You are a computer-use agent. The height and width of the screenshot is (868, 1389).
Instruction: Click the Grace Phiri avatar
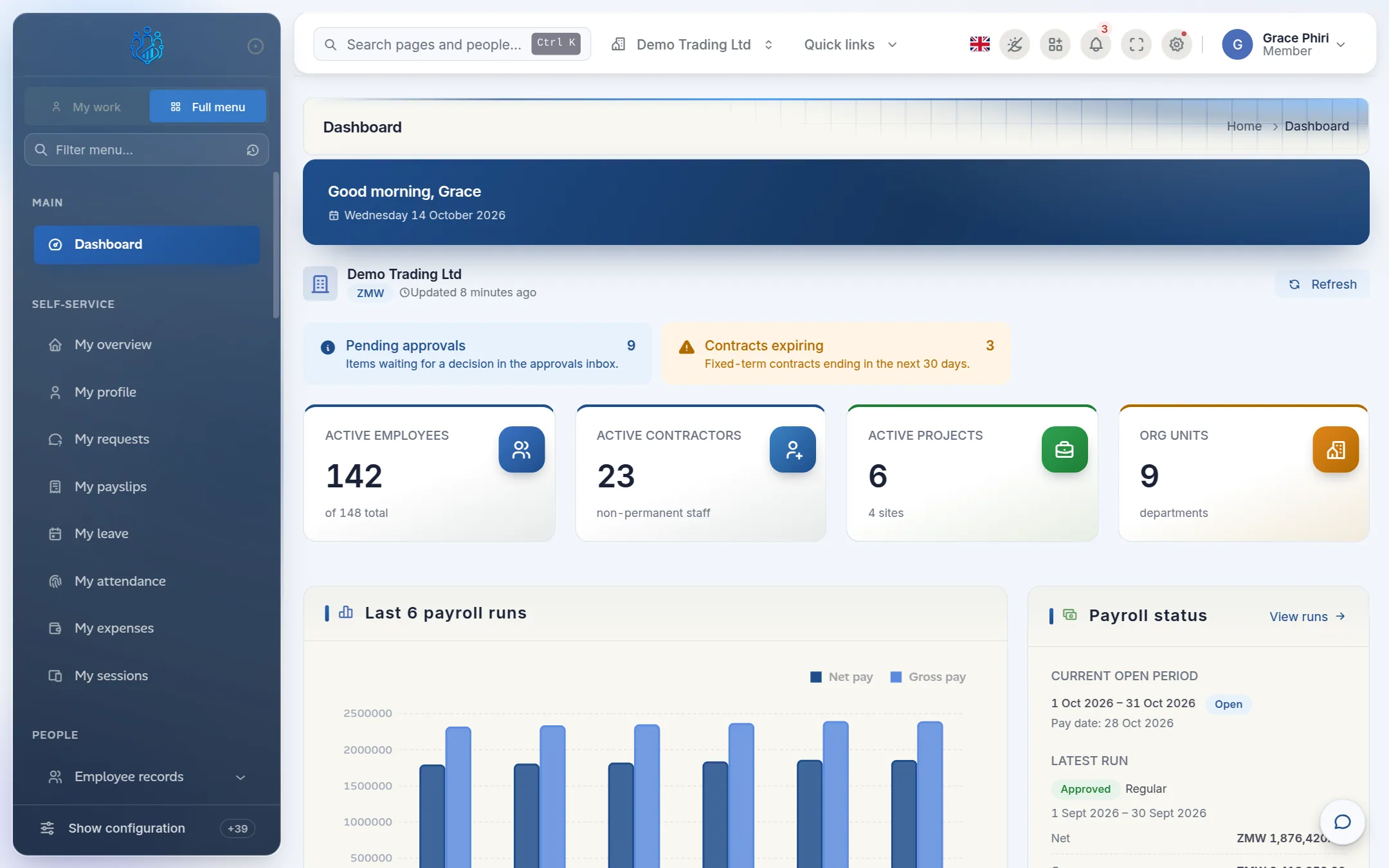(x=1237, y=44)
